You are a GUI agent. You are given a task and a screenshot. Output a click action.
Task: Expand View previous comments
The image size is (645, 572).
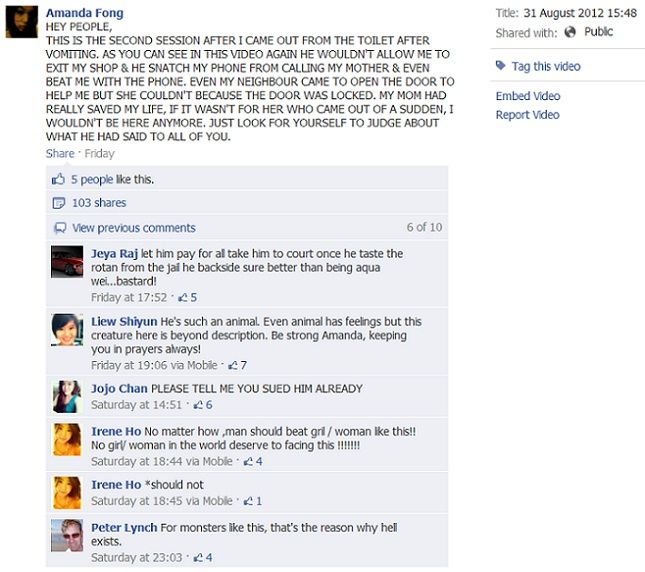(134, 228)
